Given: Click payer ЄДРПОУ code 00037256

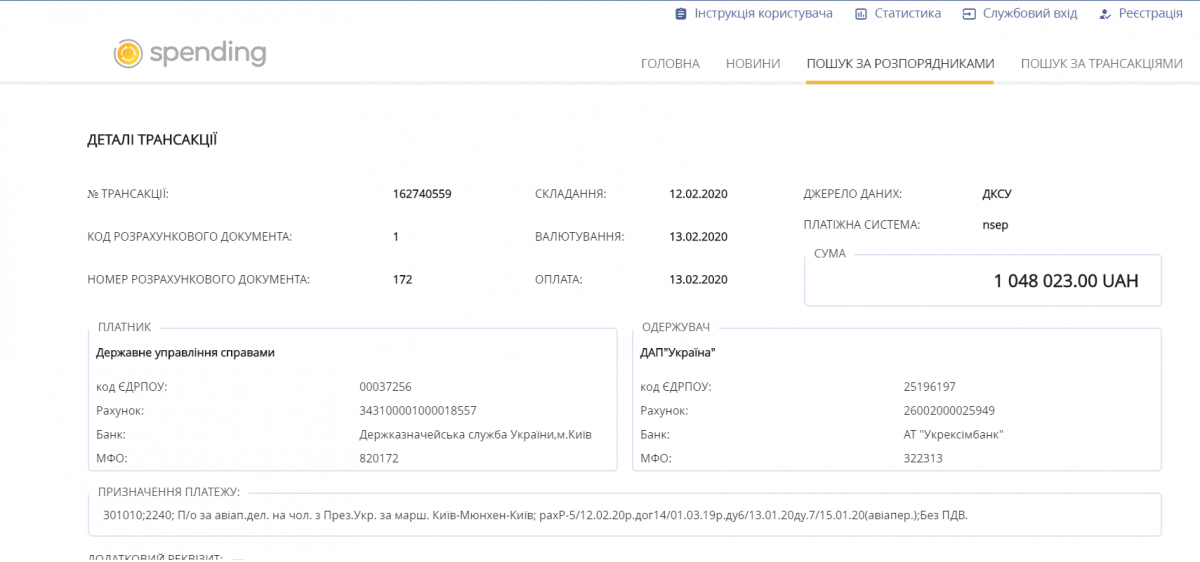Looking at the screenshot, I should [385, 387].
